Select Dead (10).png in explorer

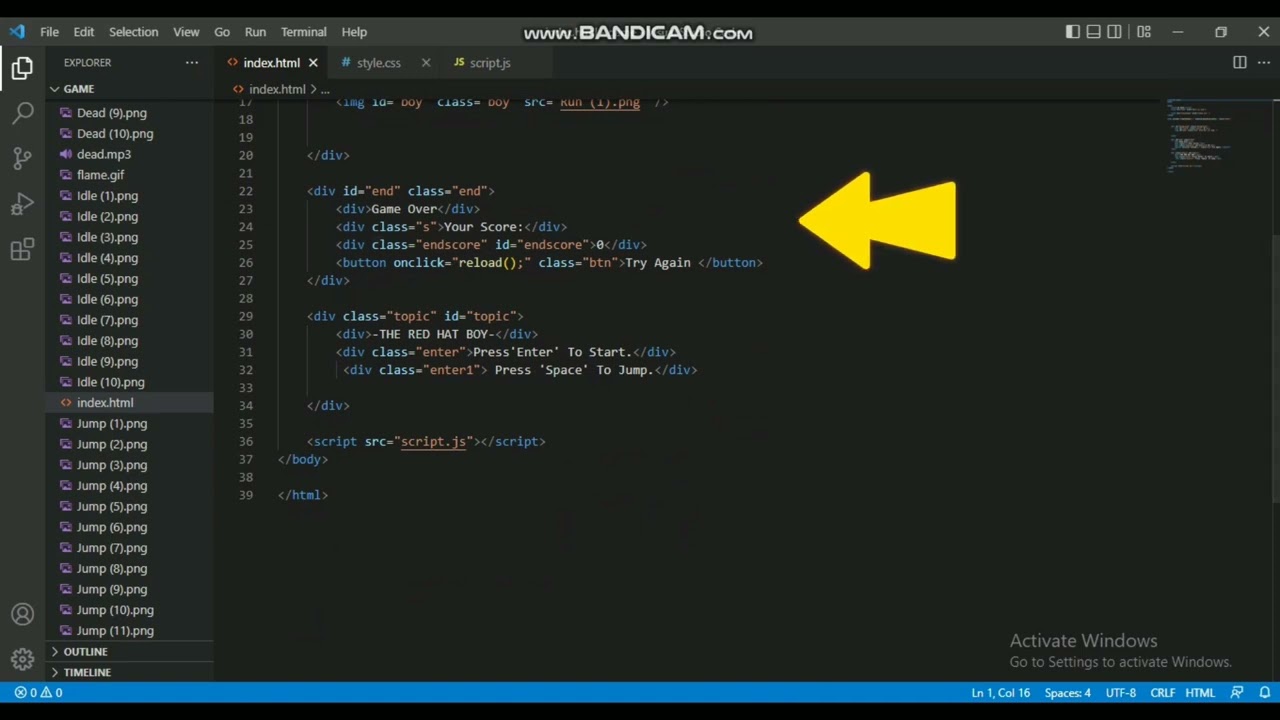click(x=115, y=133)
